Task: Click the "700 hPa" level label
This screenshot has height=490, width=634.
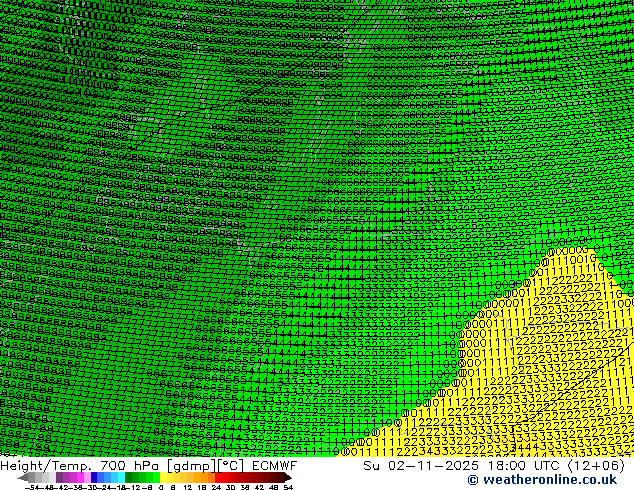Action: [129, 466]
